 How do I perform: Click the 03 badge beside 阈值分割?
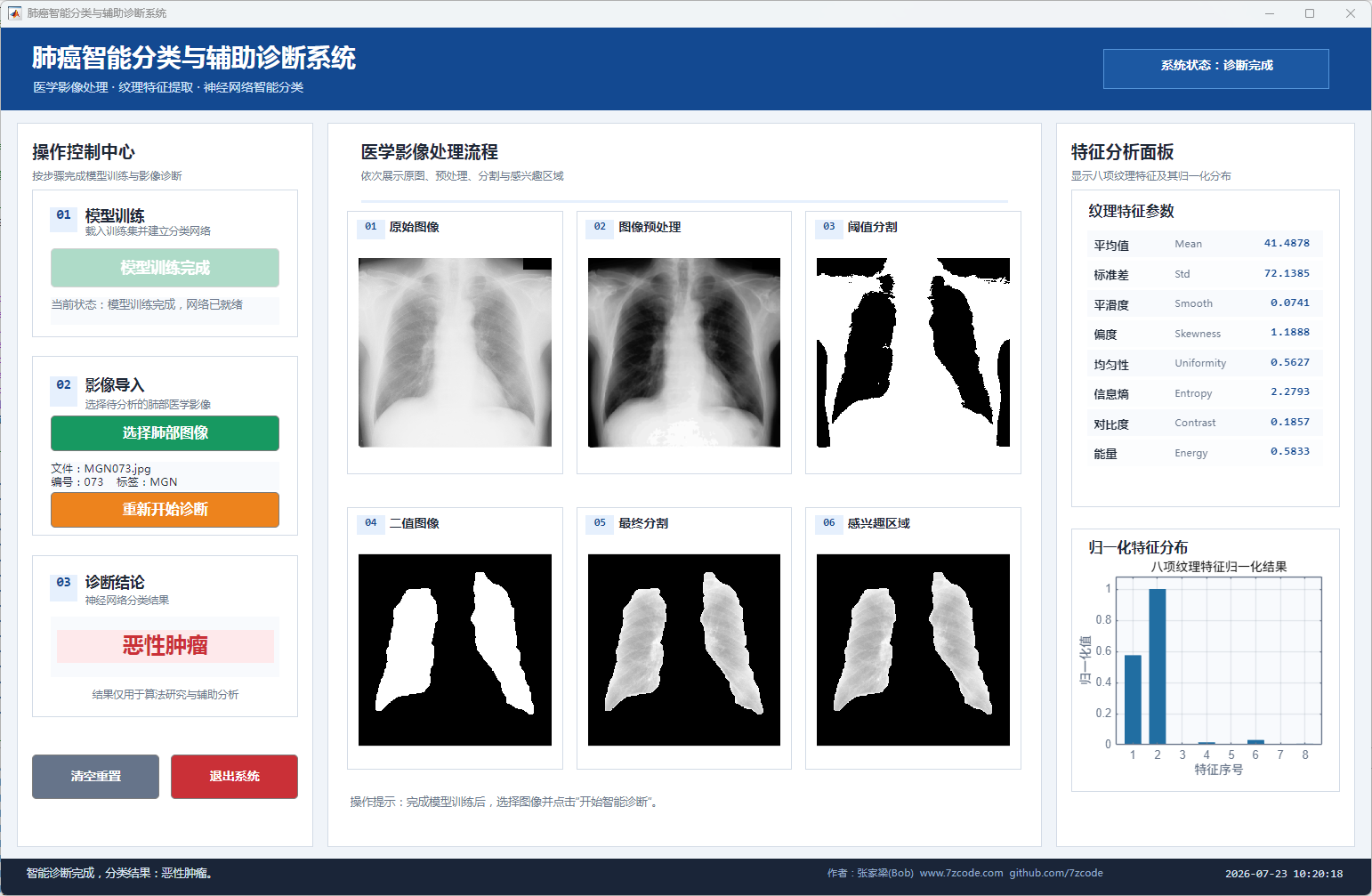(829, 227)
